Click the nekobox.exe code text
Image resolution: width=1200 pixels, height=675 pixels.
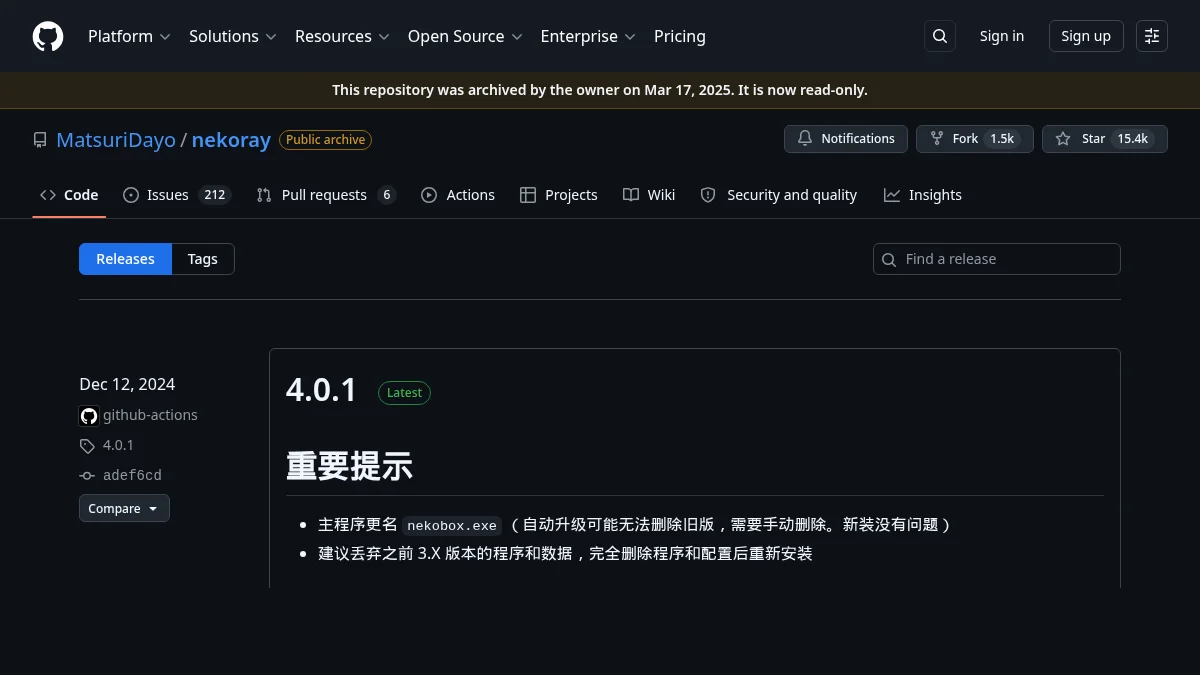452,525
